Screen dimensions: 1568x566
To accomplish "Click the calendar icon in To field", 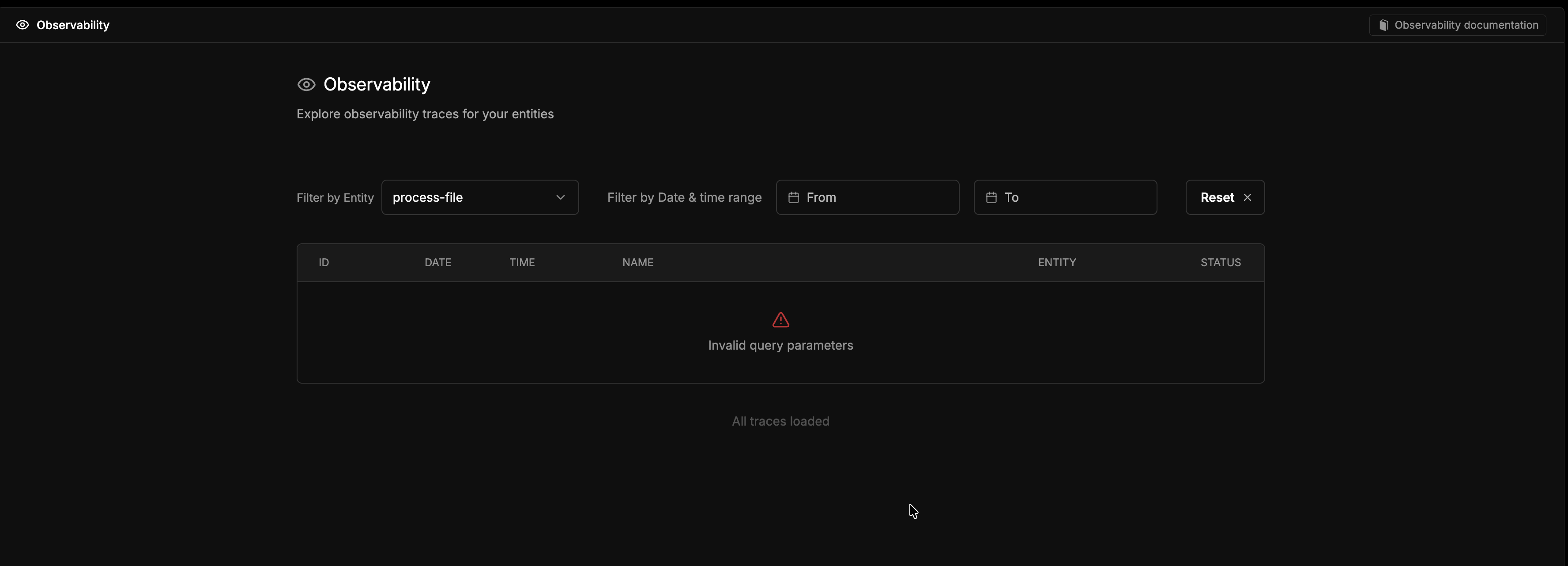I will pos(991,197).
